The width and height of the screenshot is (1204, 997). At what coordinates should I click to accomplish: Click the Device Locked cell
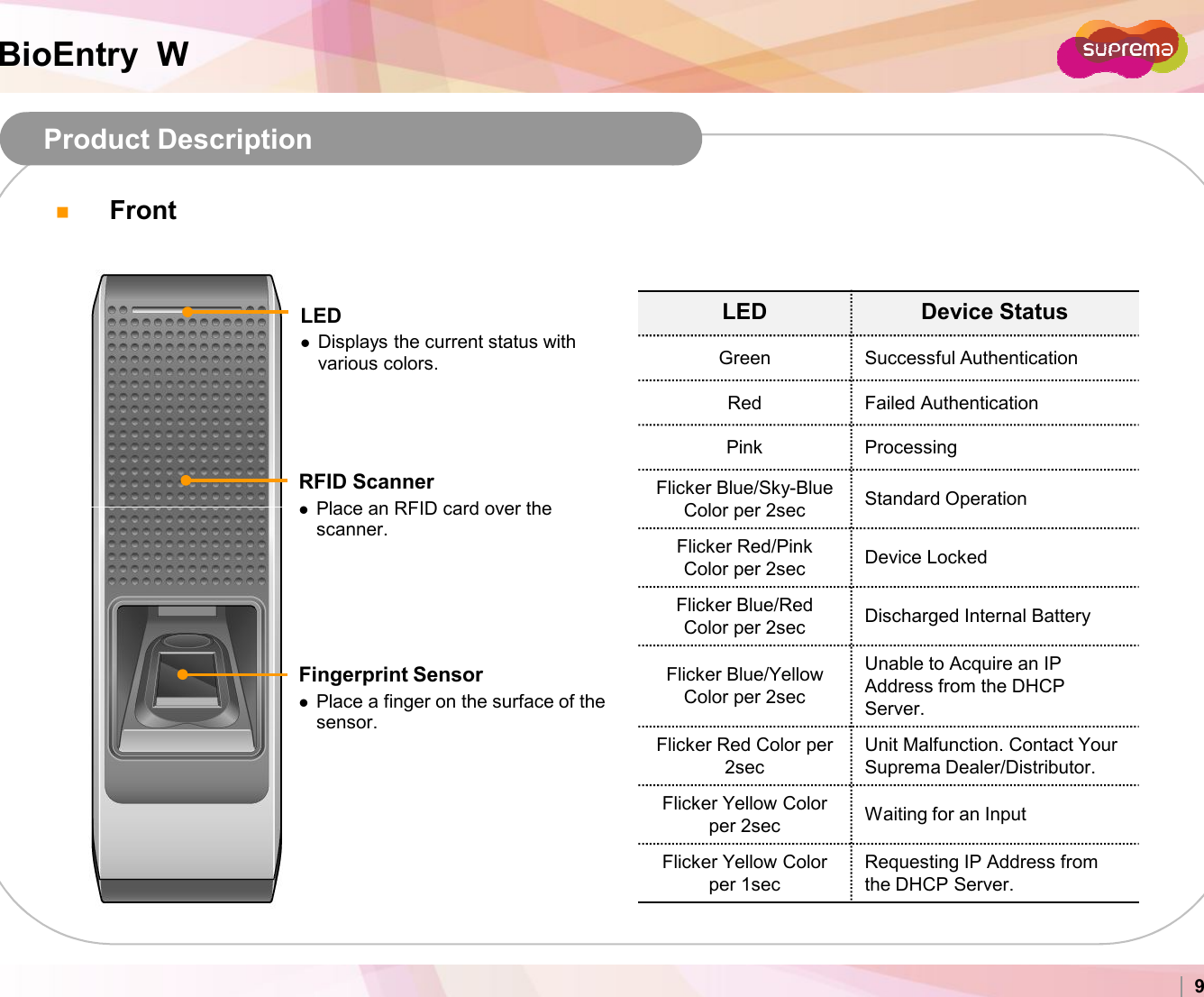(995, 557)
